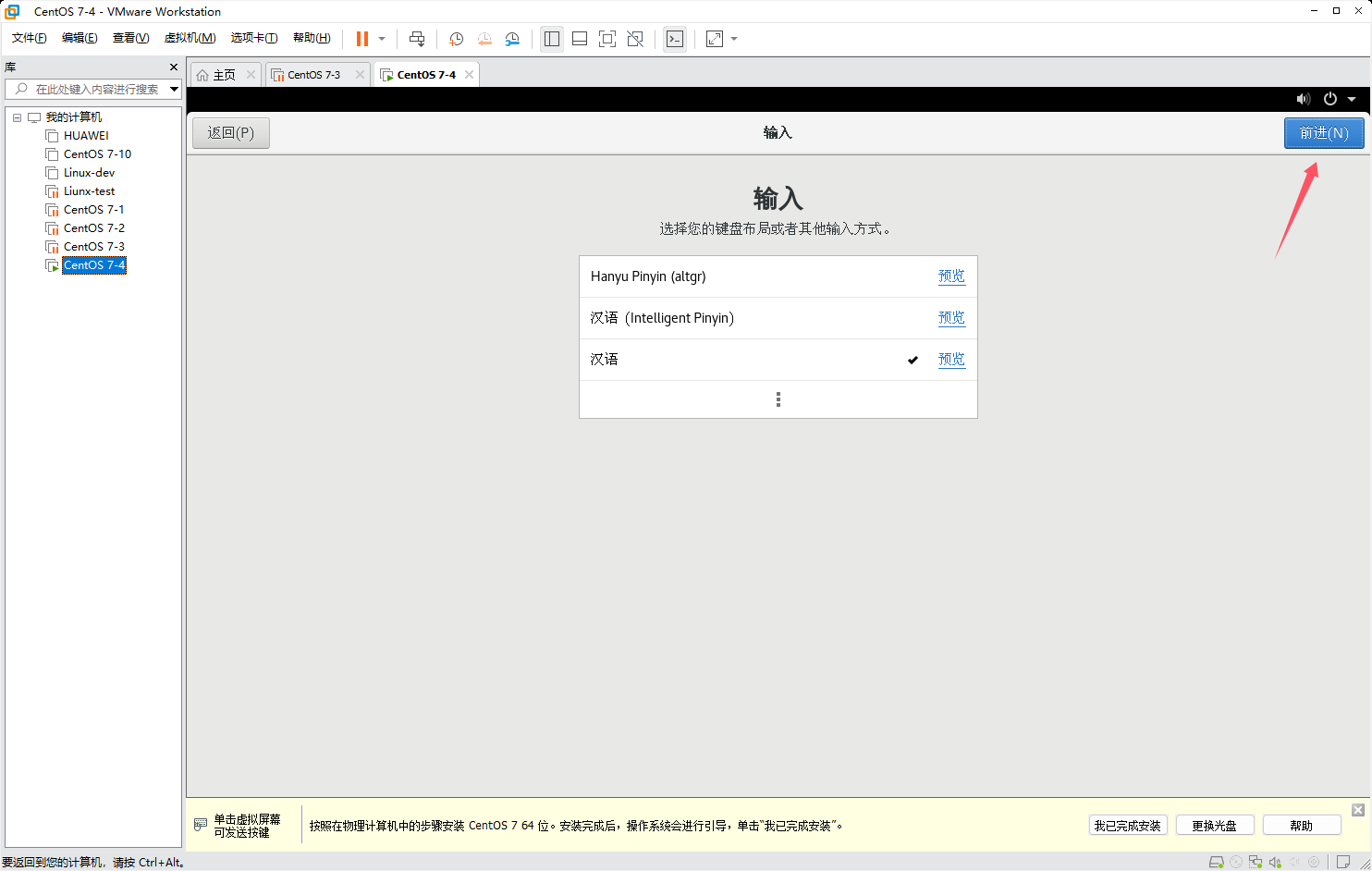The width and height of the screenshot is (1372, 871).
Task: Click the message log status bar icon
Action: pyautogui.click(x=1344, y=862)
